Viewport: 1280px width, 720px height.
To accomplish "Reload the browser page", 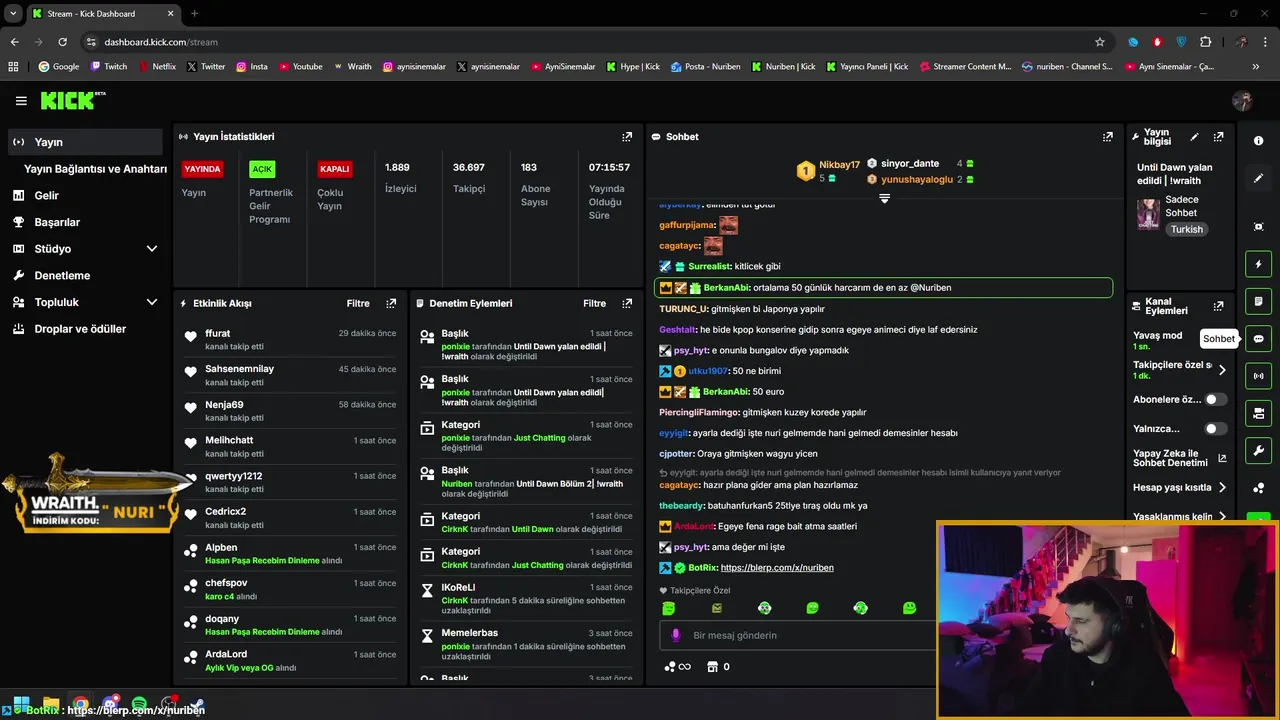I will coord(62,42).
